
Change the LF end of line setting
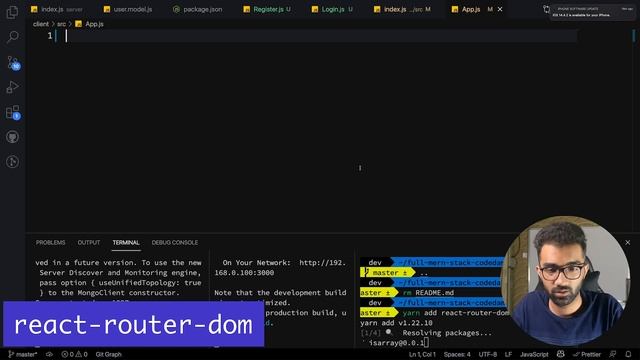click(508, 354)
